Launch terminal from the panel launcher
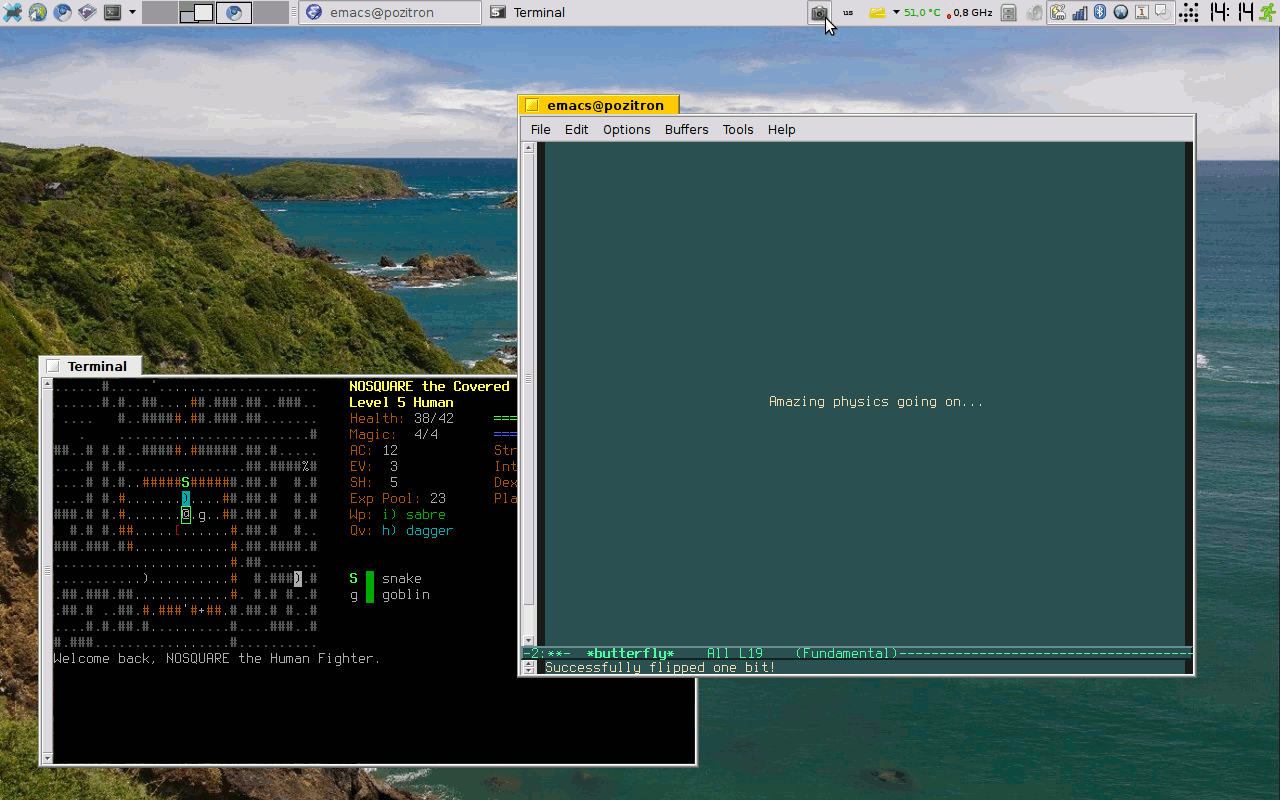 tap(112, 13)
